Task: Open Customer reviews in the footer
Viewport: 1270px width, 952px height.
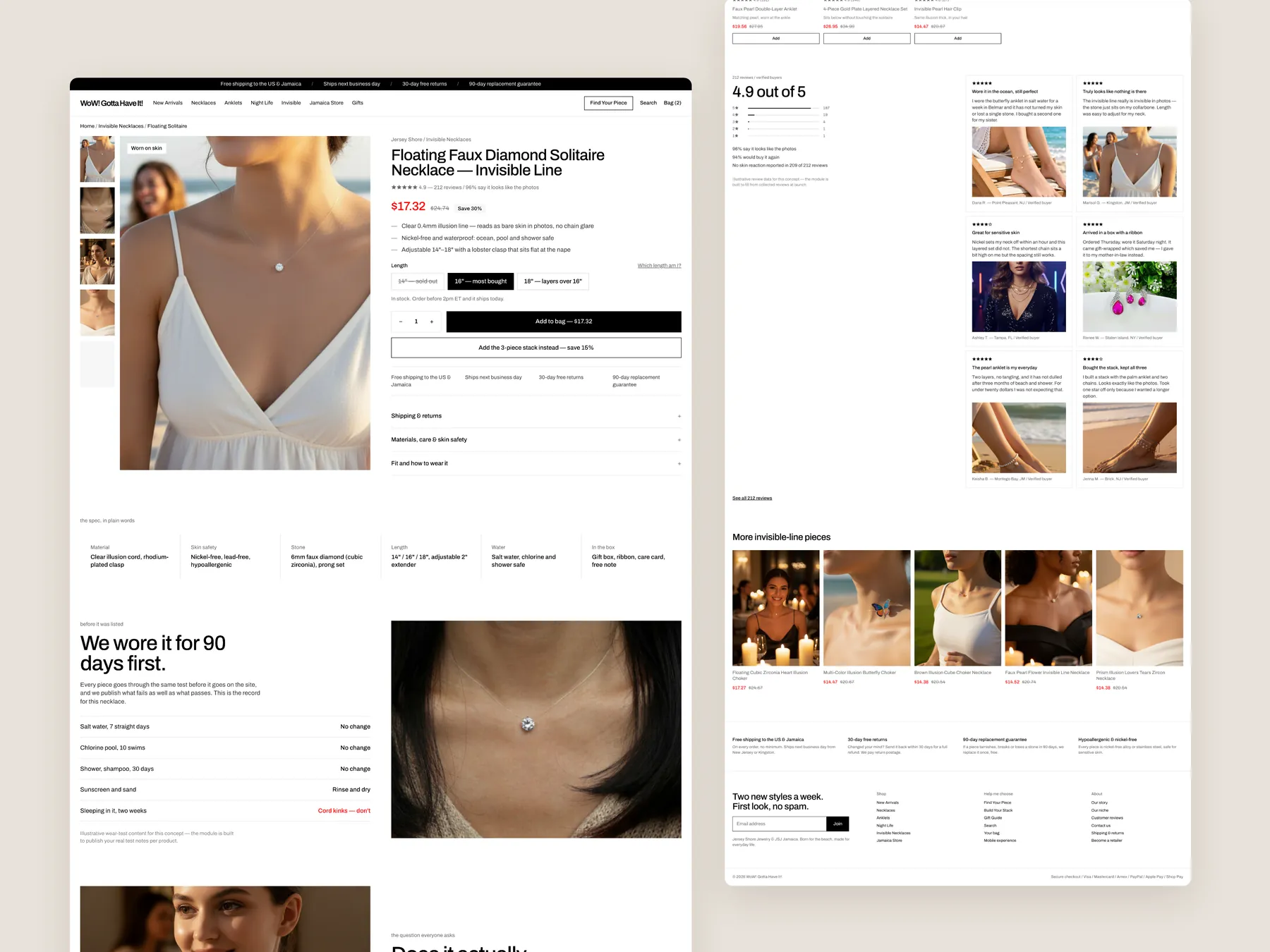Action: 1107,818
